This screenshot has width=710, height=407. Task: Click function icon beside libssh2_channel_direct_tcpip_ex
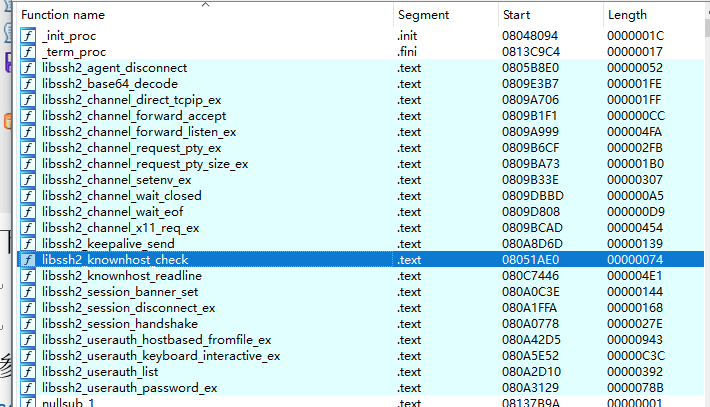[x=28, y=100]
